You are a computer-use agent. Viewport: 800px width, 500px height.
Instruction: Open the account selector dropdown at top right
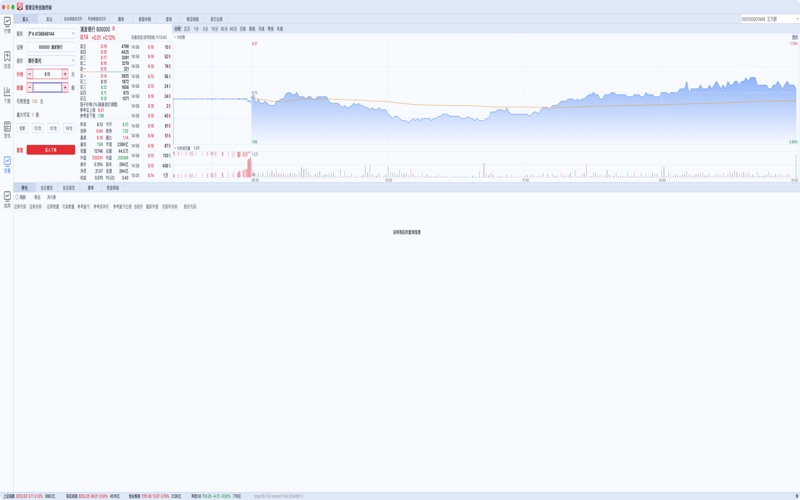(769, 19)
